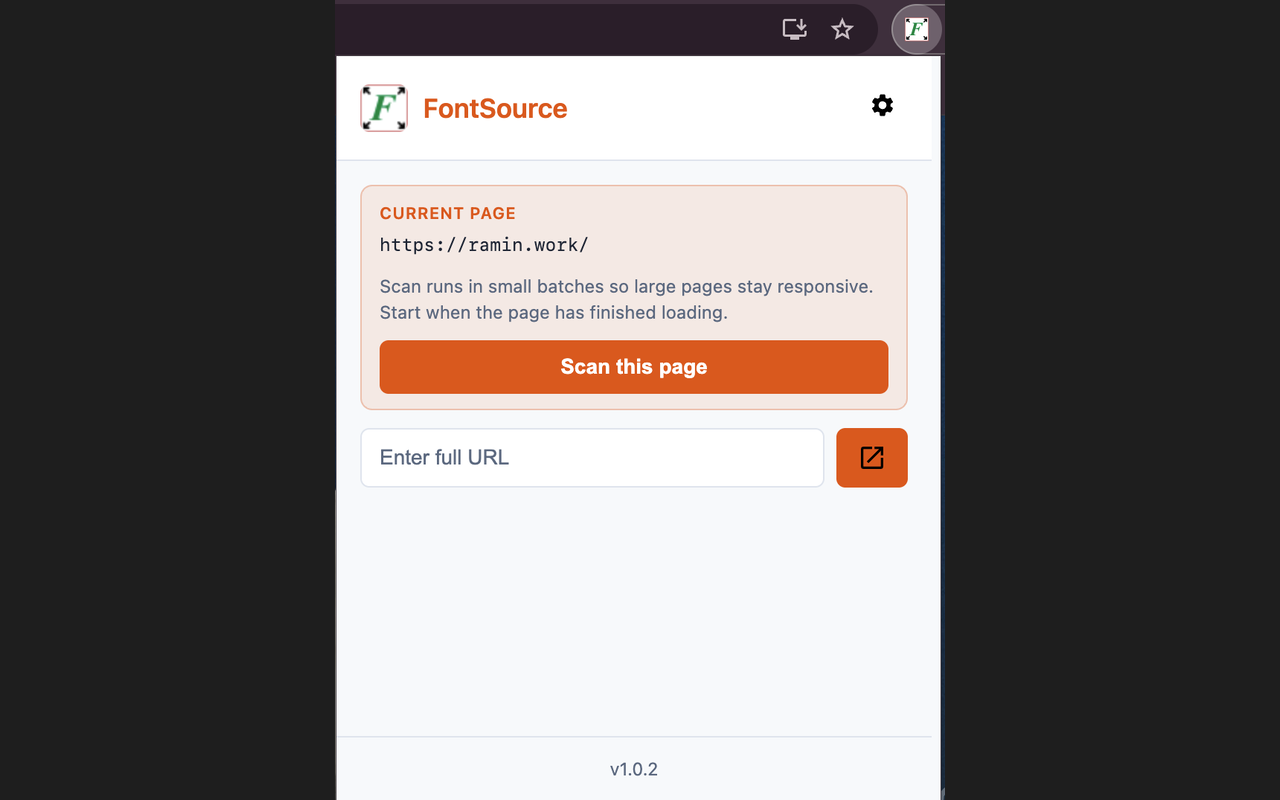Bookmark this tab with the star icon
Screen dimensions: 1280x800
[x=842, y=29]
